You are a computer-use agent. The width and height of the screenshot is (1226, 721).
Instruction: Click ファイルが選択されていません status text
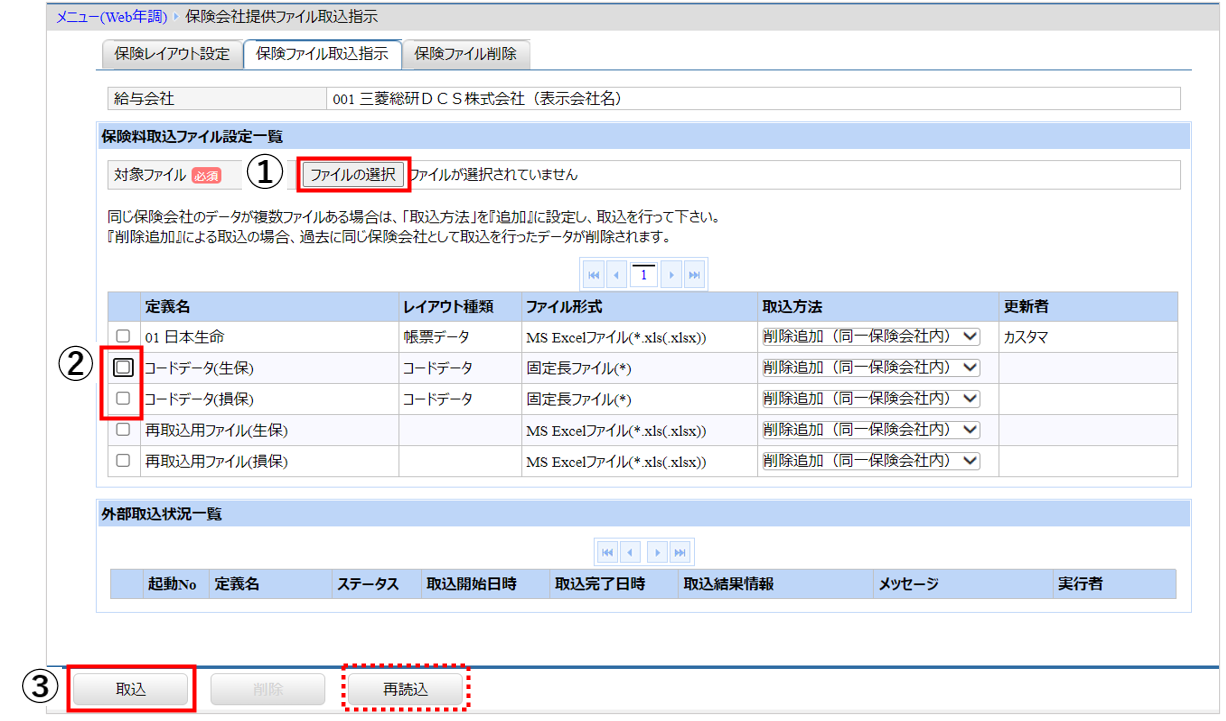(x=493, y=175)
